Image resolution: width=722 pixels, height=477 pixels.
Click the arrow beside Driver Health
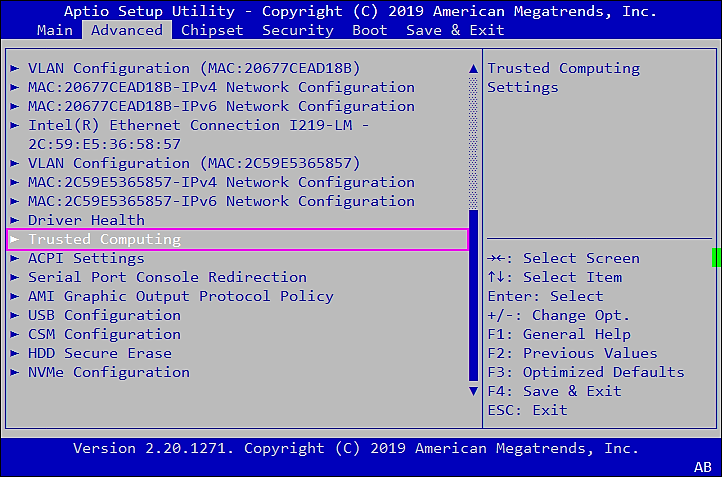(x=14, y=220)
